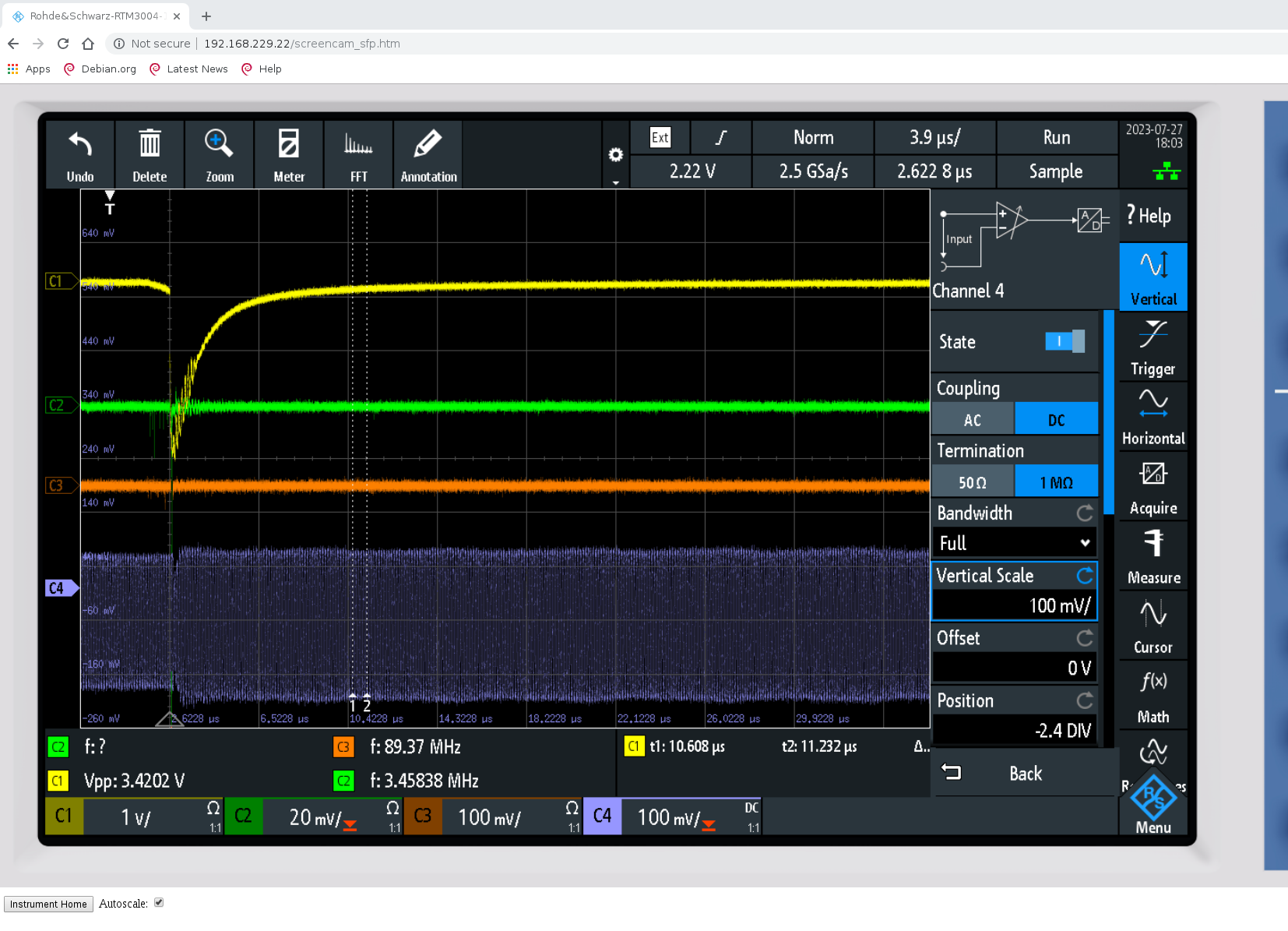
Task: Click the Instrument Home button
Action: 48,904
